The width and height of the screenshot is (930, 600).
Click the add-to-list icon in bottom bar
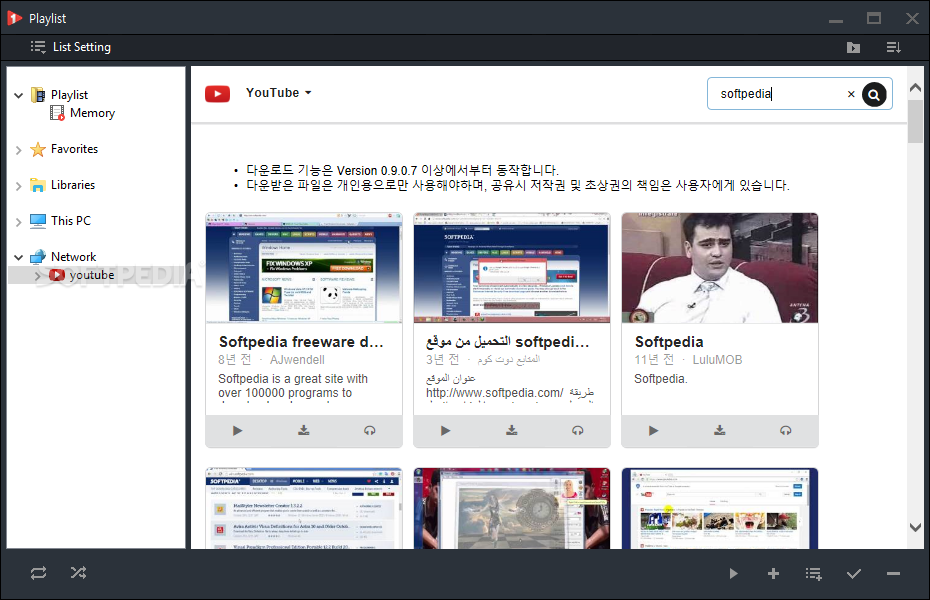(814, 573)
